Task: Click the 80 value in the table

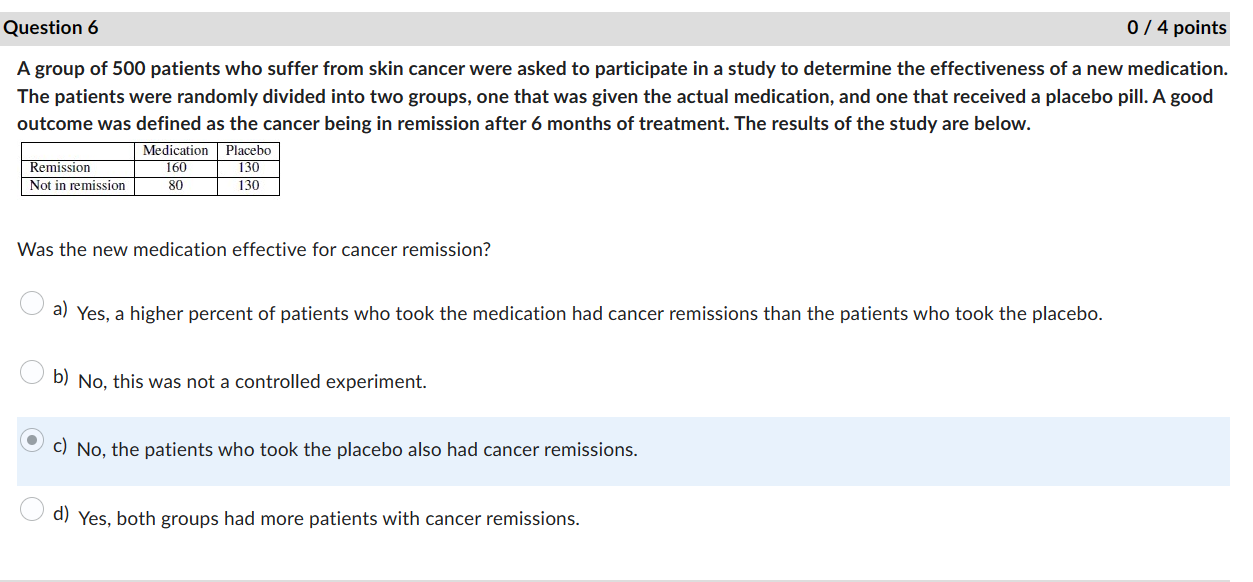Action: click(x=175, y=185)
